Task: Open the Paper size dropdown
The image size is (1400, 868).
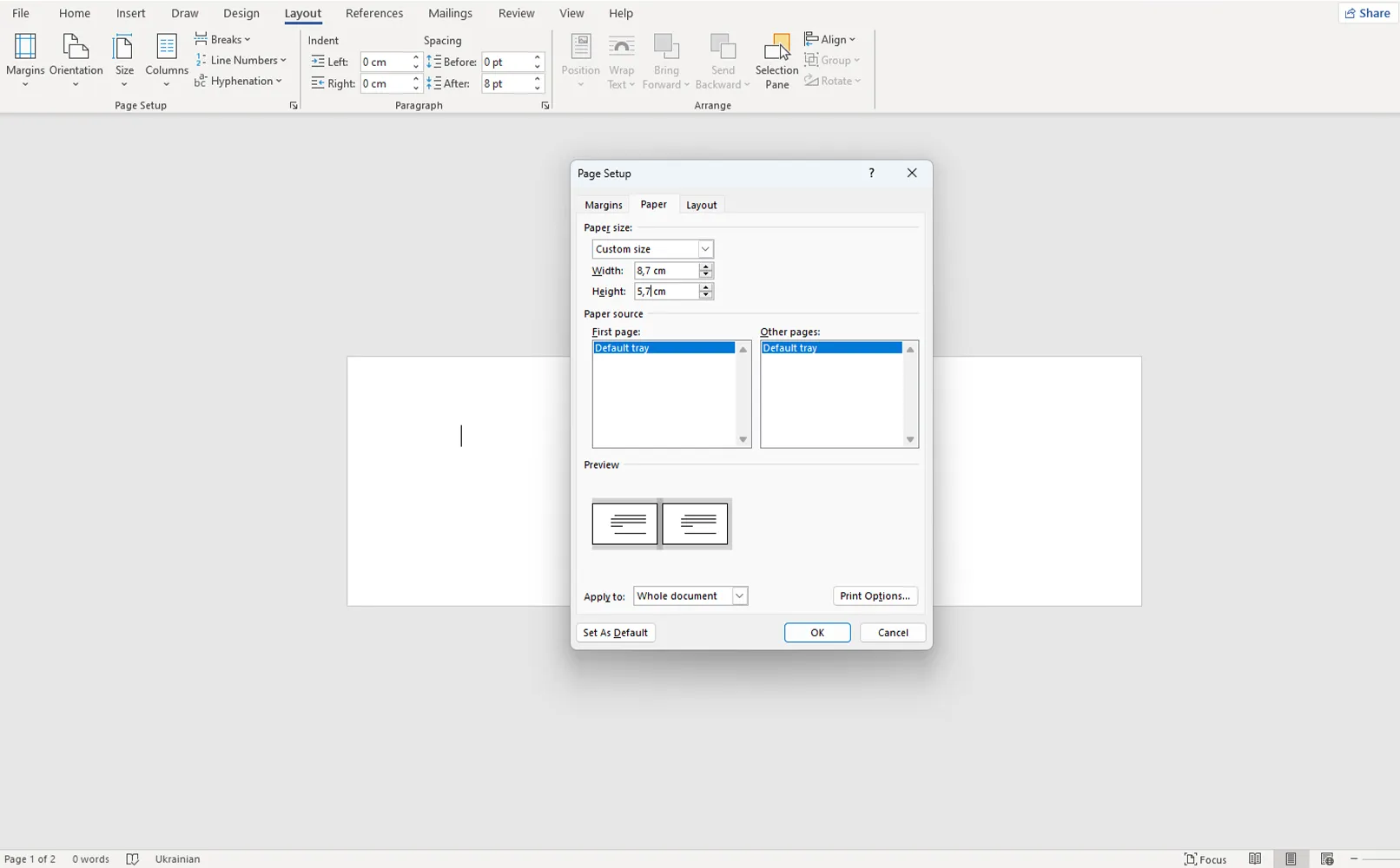Action: (x=652, y=249)
